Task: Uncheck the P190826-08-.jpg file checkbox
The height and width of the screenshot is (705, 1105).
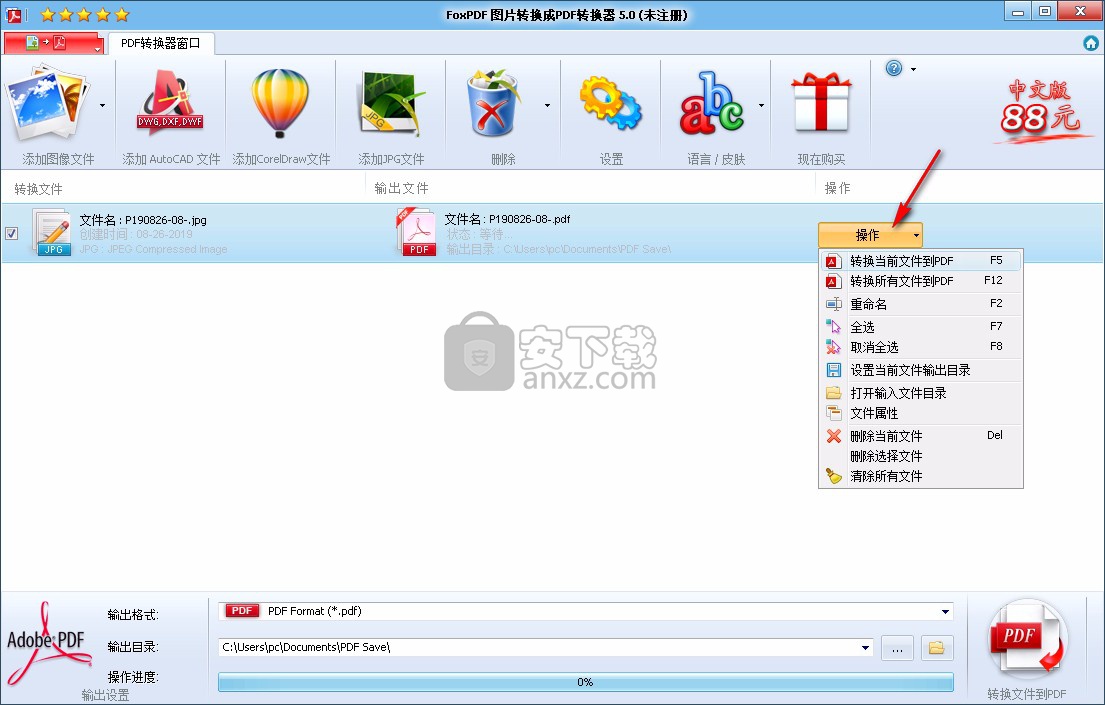Action: (x=11, y=233)
